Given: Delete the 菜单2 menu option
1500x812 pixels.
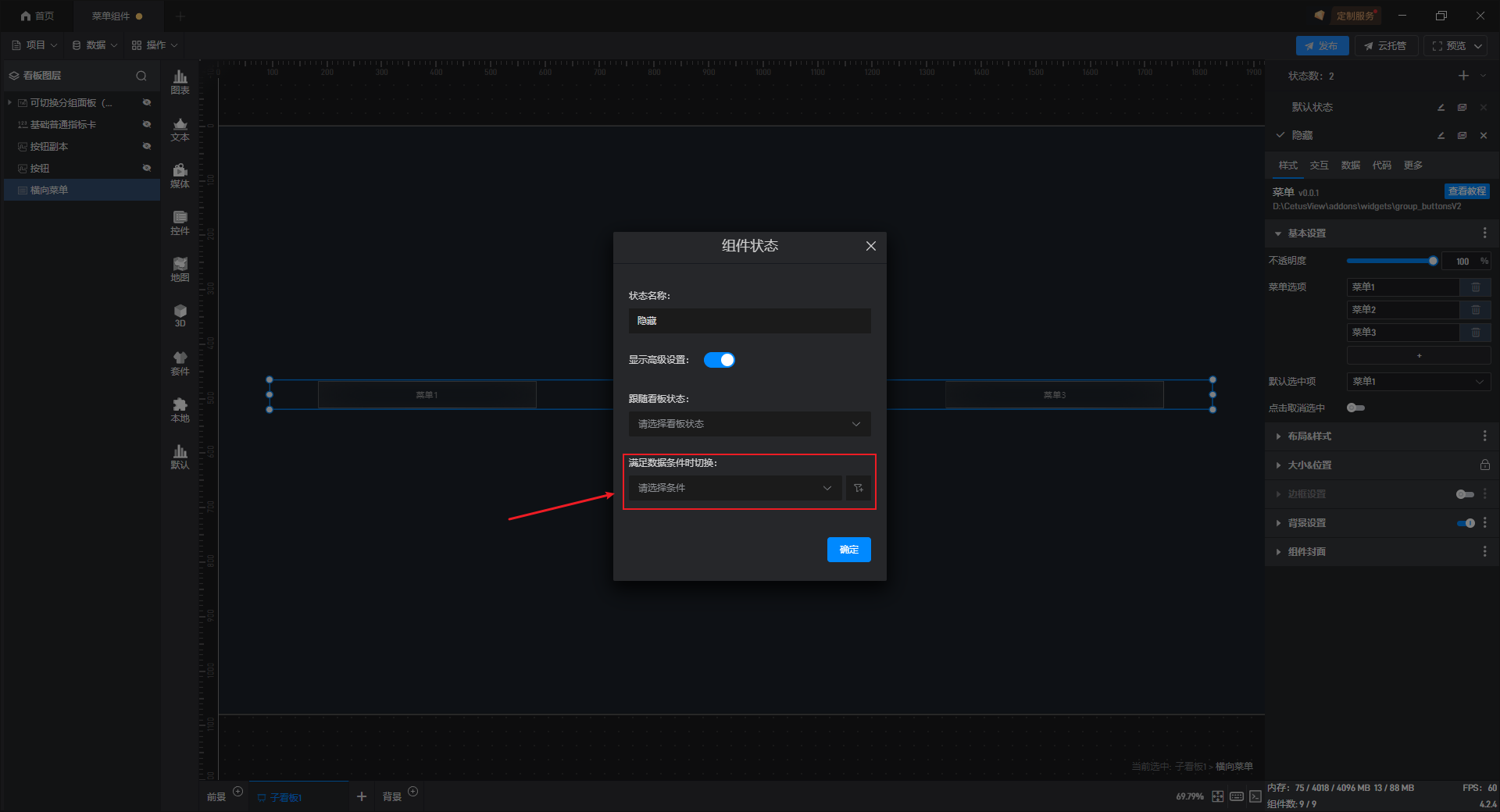Looking at the screenshot, I should coord(1475,310).
